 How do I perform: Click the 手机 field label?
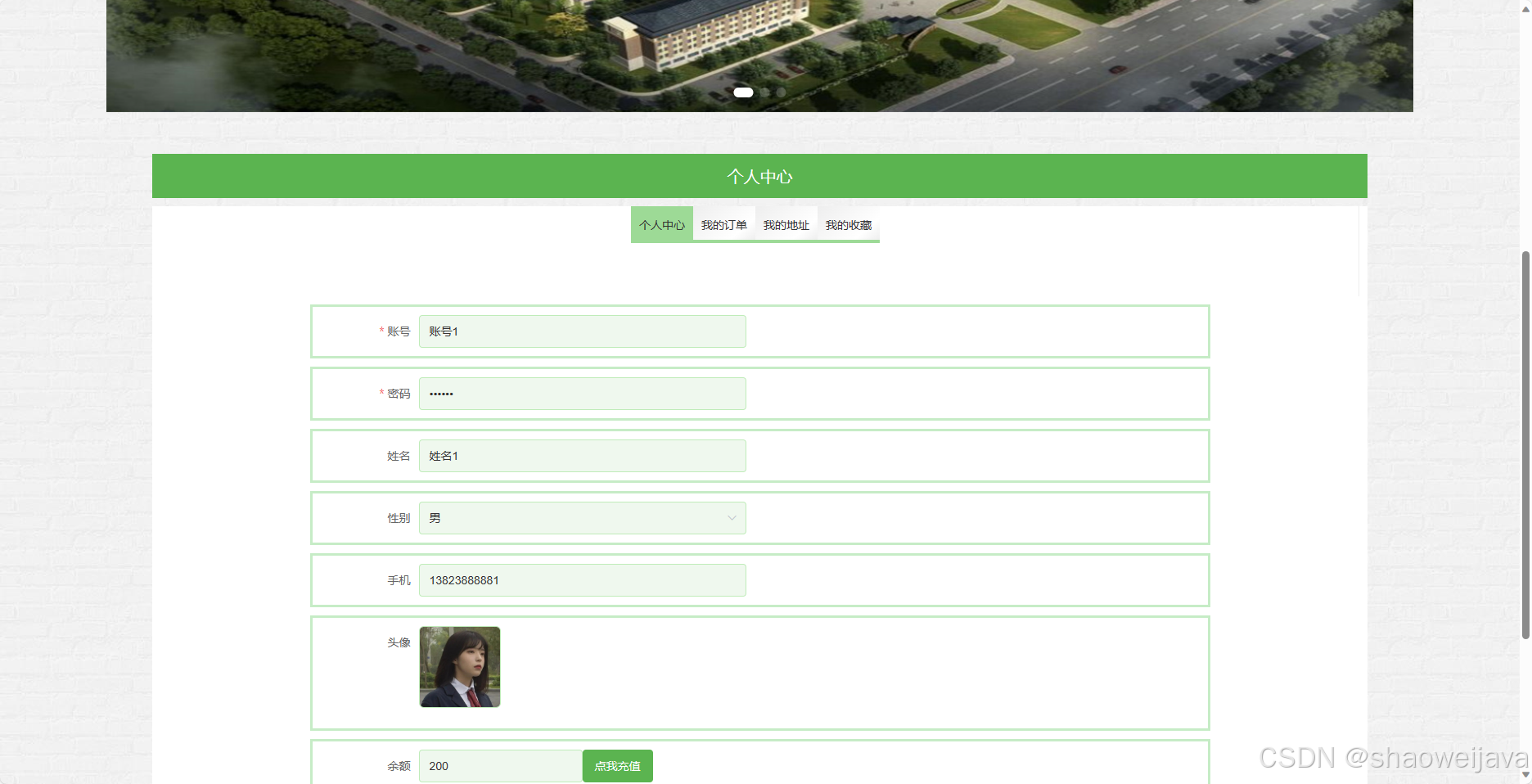(x=399, y=580)
